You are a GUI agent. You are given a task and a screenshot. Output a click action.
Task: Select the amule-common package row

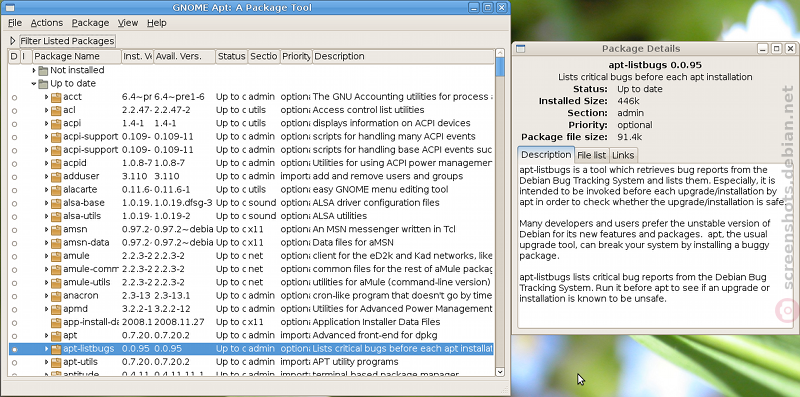coord(251,269)
